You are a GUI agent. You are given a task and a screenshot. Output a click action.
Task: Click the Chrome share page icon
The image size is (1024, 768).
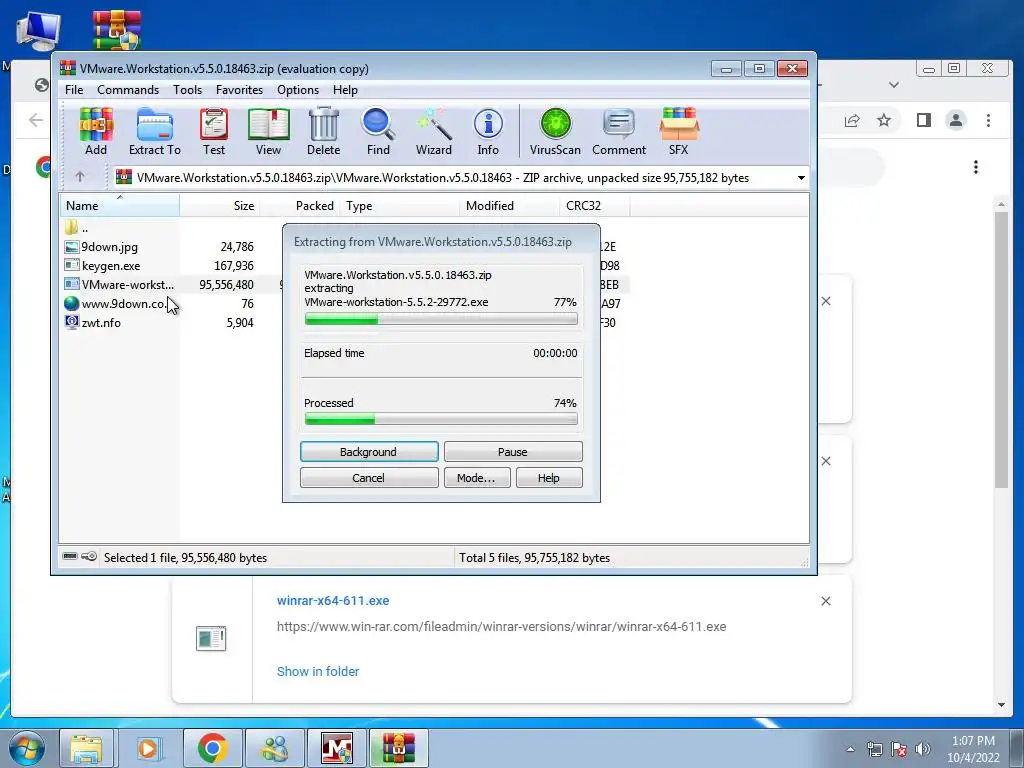pyautogui.click(x=852, y=120)
